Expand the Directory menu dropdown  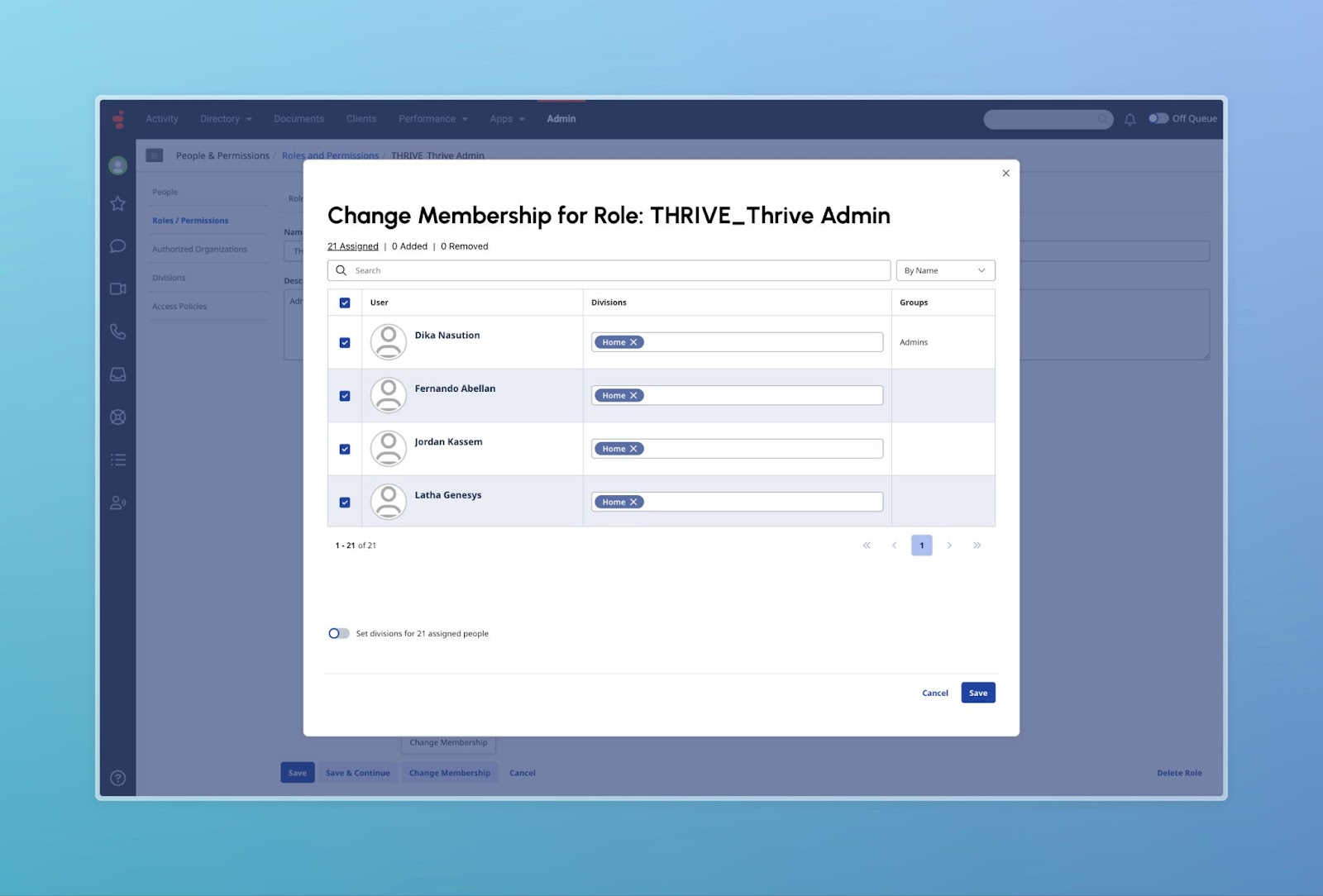tap(225, 118)
